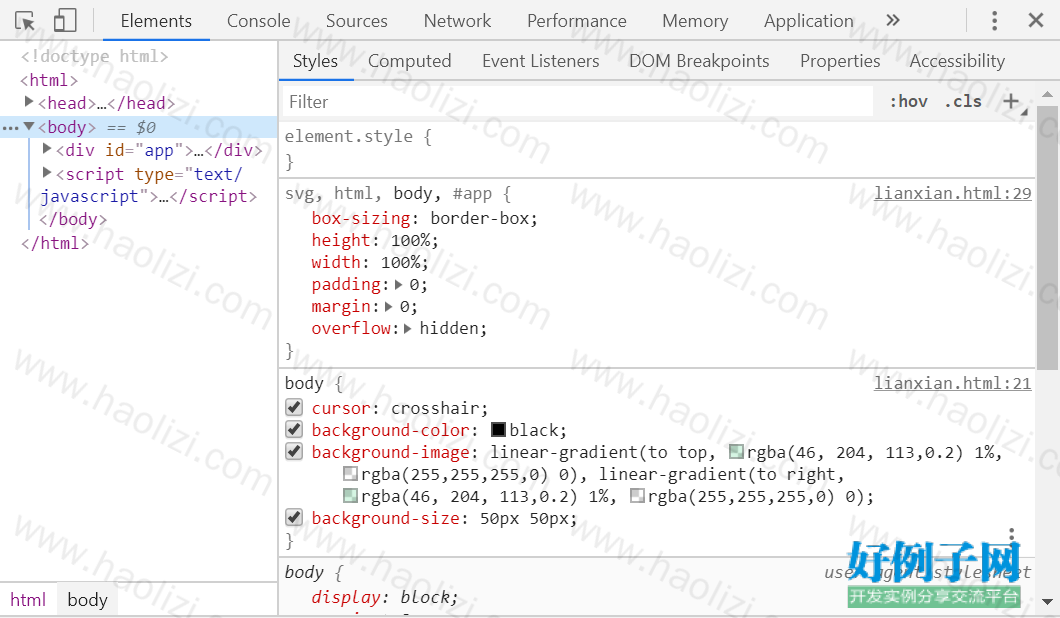
Task: Click the display block declaration
Action: coord(384,597)
